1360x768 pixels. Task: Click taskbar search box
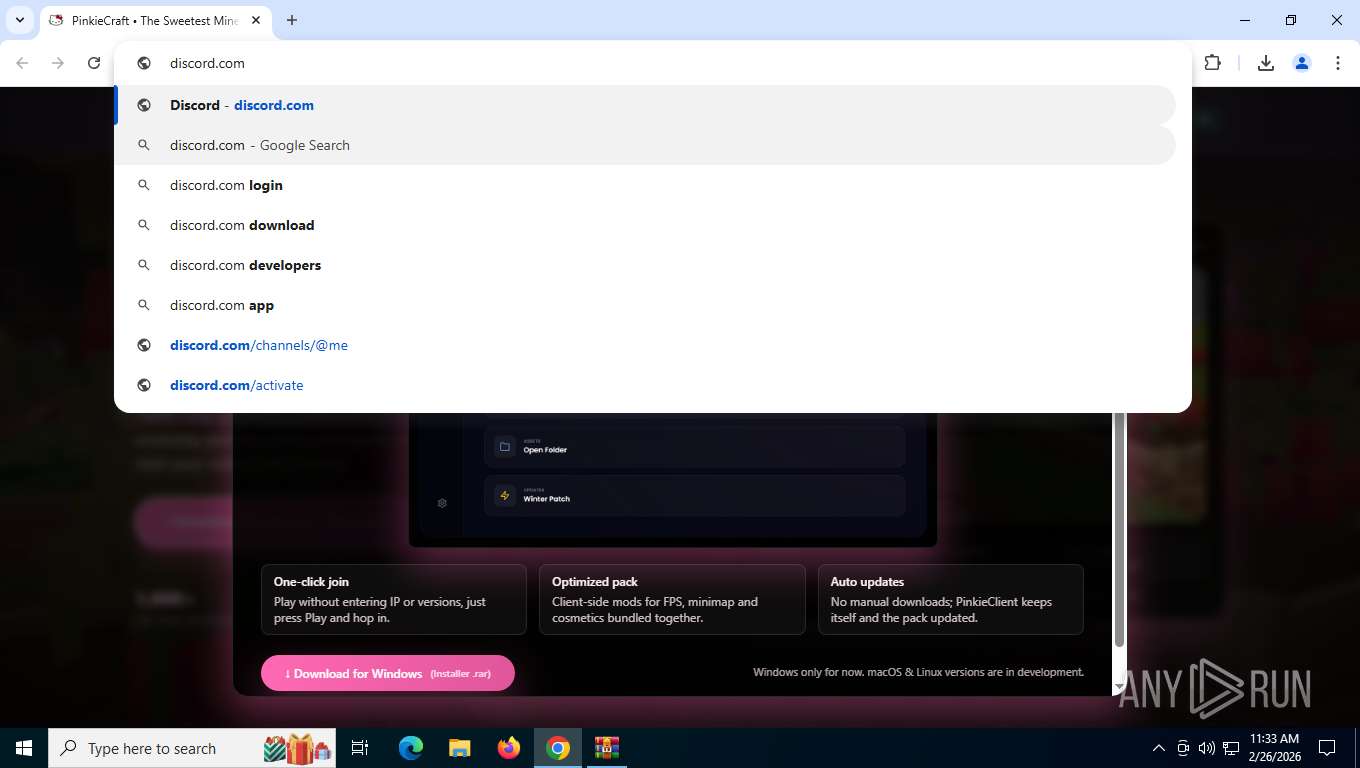[x=192, y=748]
